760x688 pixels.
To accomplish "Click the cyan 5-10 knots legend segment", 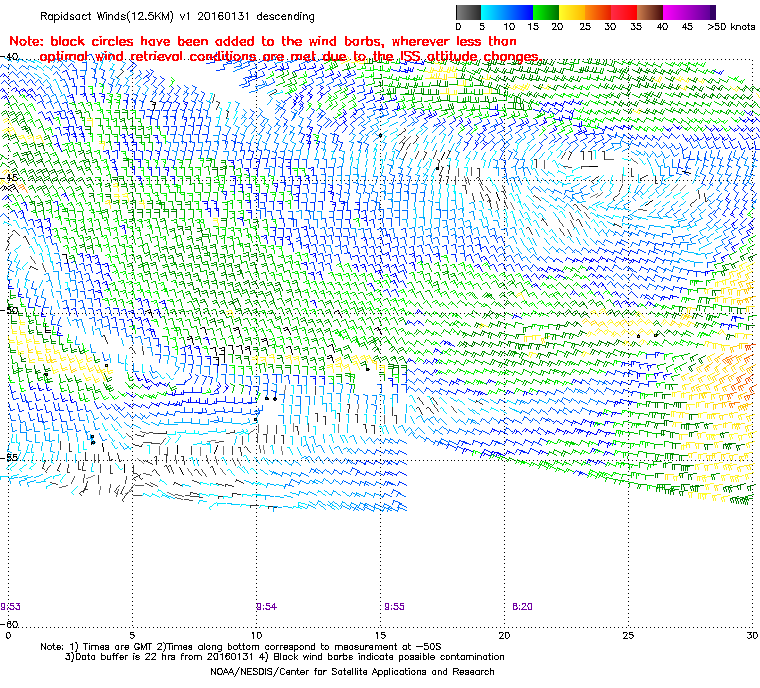I will click(494, 12).
